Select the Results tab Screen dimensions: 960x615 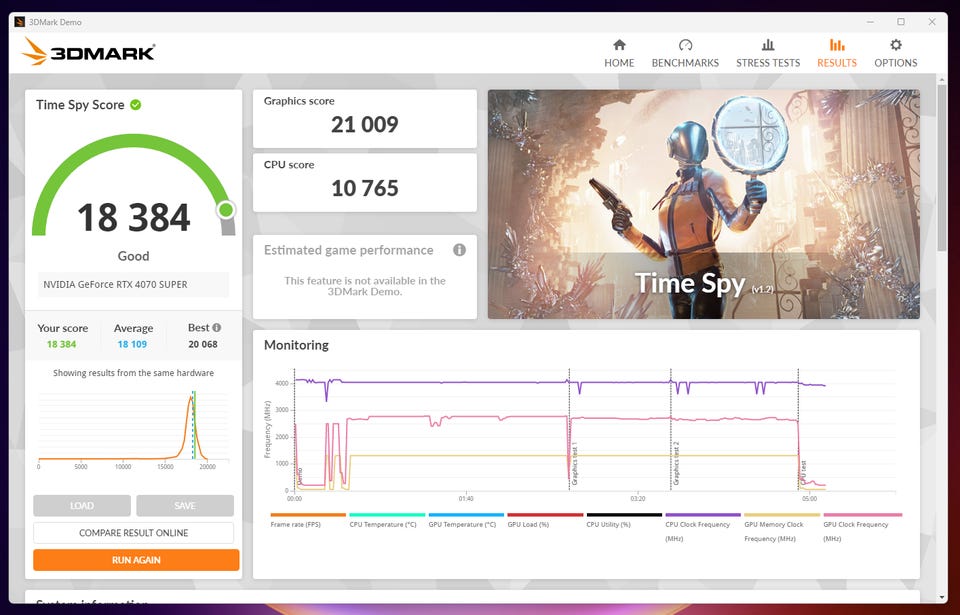pos(836,53)
